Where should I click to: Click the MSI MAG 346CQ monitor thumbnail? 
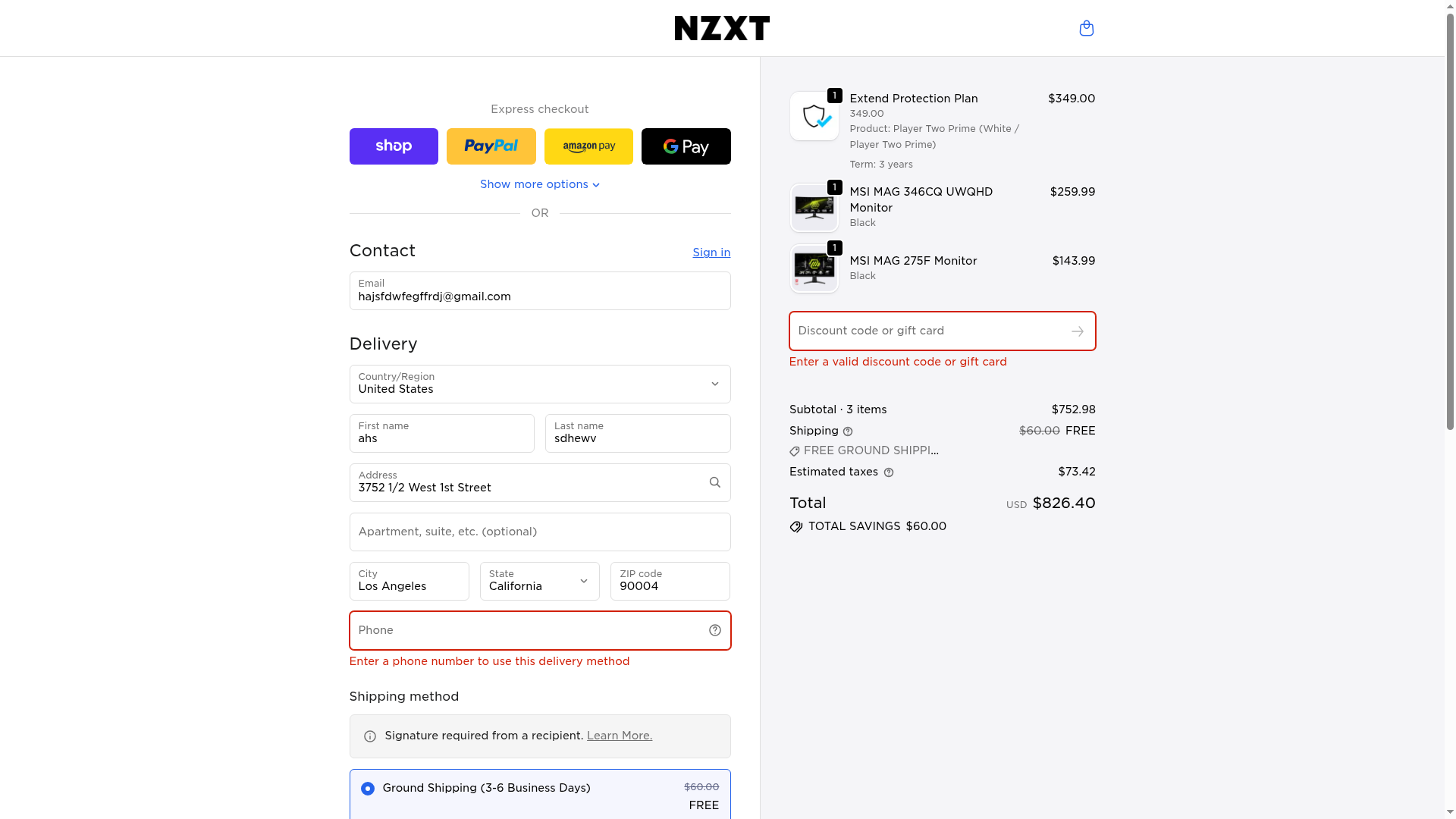tap(814, 208)
